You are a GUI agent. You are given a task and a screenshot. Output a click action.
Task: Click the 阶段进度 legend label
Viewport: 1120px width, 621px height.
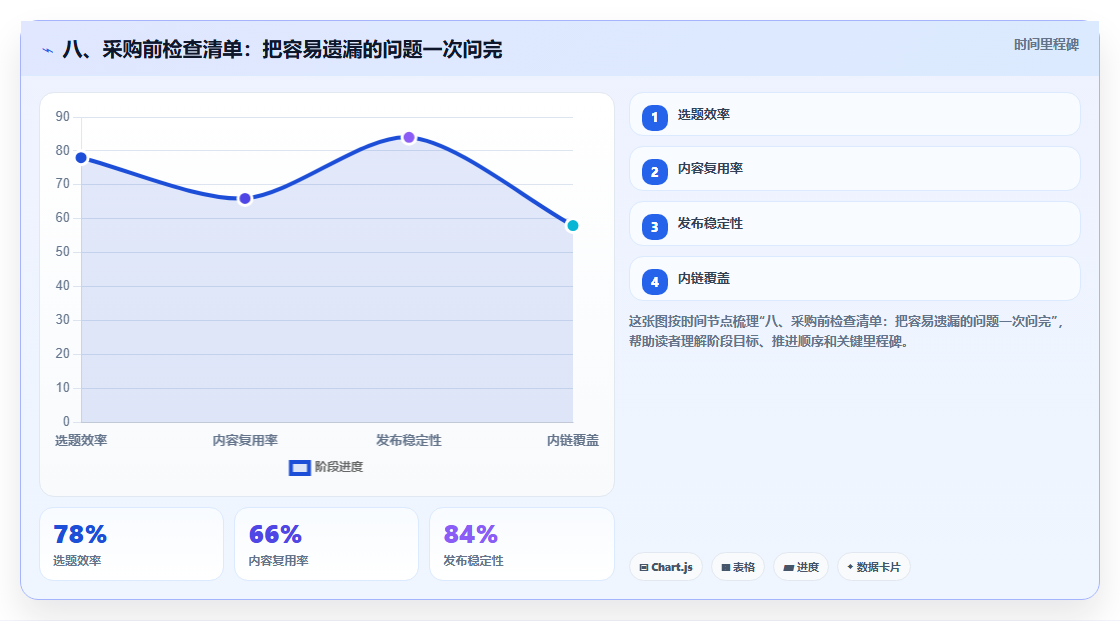tap(339, 467)
